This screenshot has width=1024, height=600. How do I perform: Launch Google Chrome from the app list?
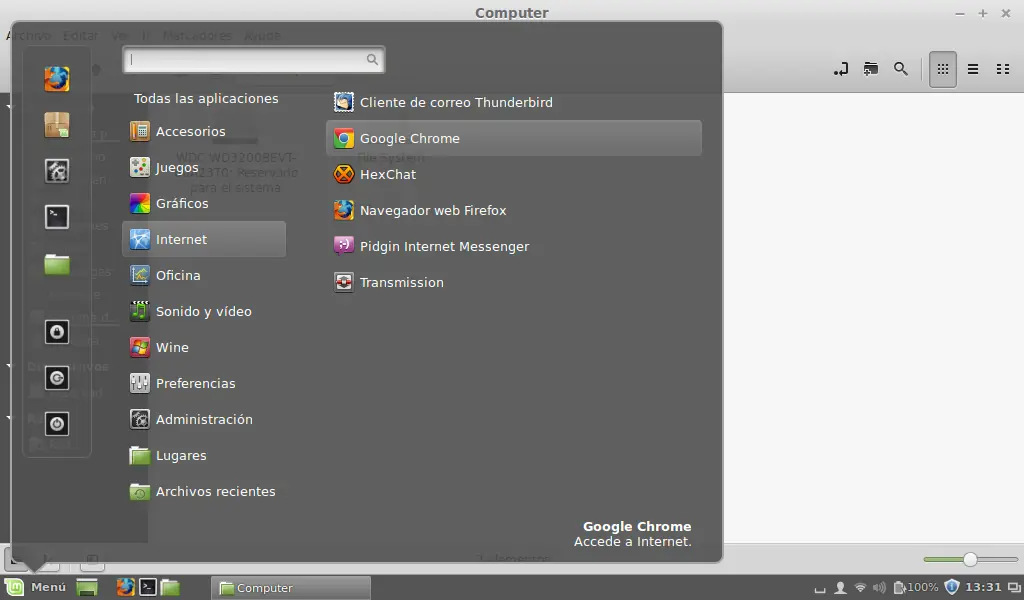pyautogui.click(x=514, y=138)
